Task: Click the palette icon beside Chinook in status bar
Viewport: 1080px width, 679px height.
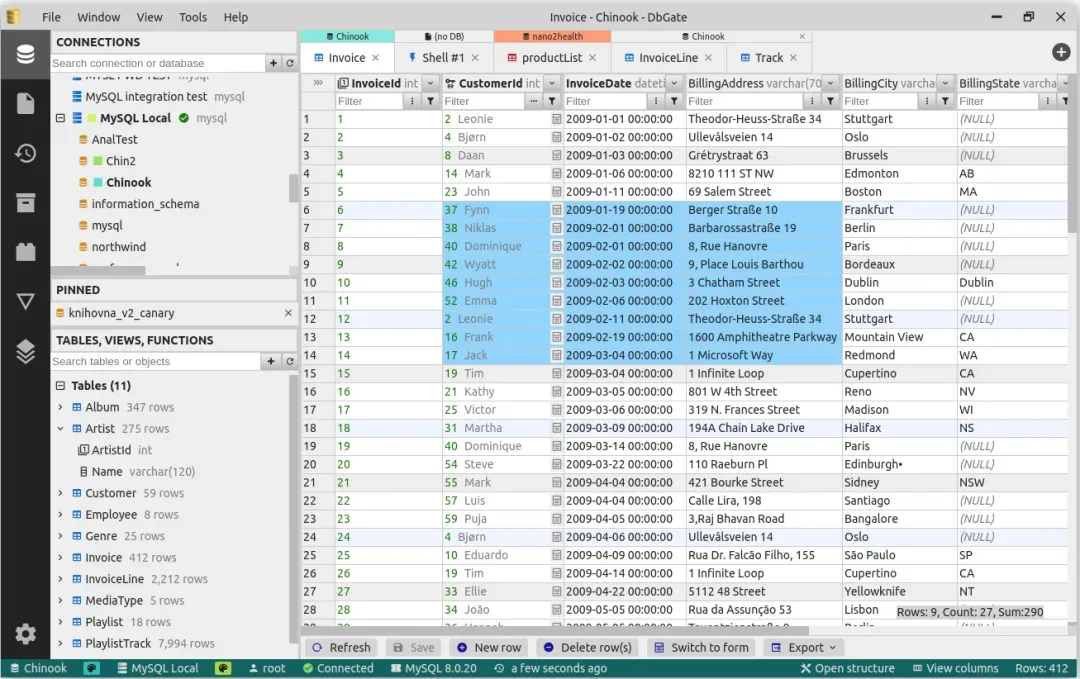Action: [x=91, y=668]
